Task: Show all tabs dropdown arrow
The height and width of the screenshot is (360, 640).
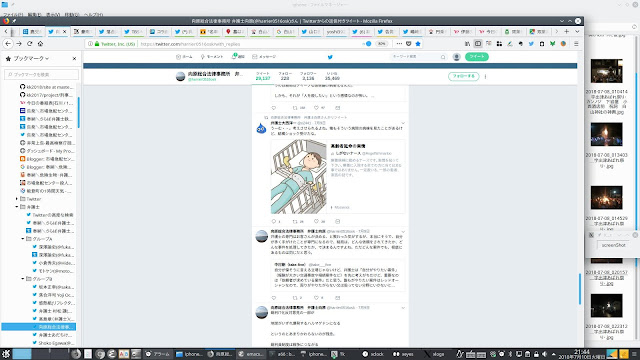Action: pyautogui.click(x=577, y=31)
